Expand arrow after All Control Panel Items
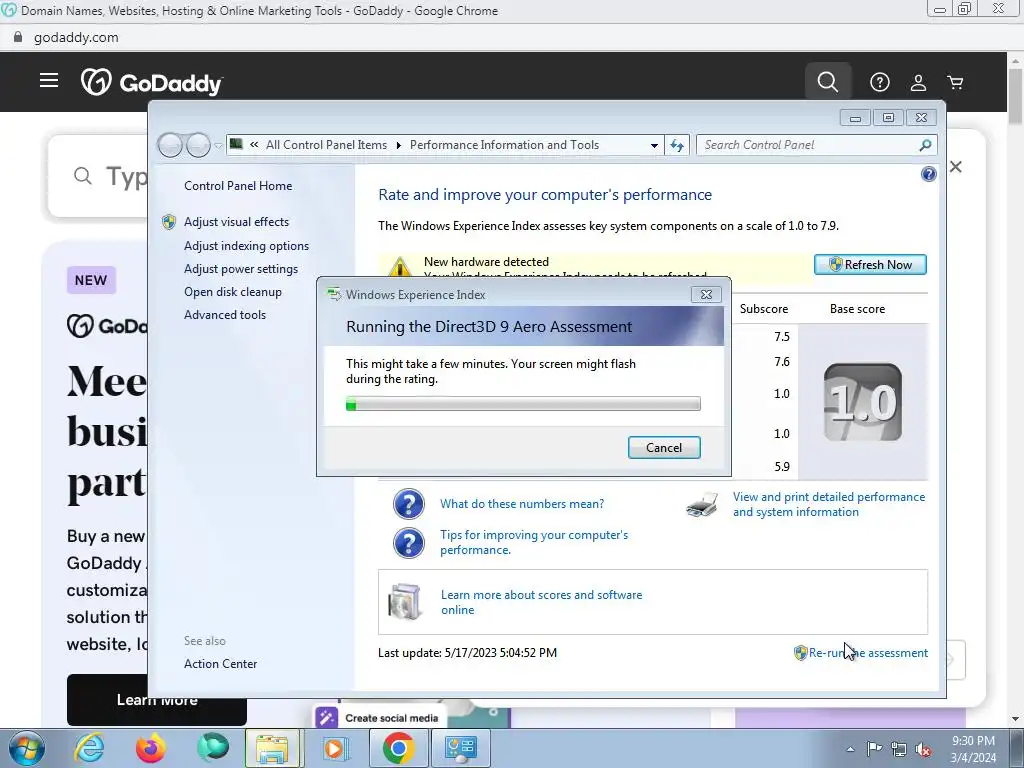The height and width of the screenshot is (768, 1024). (398, 145)
